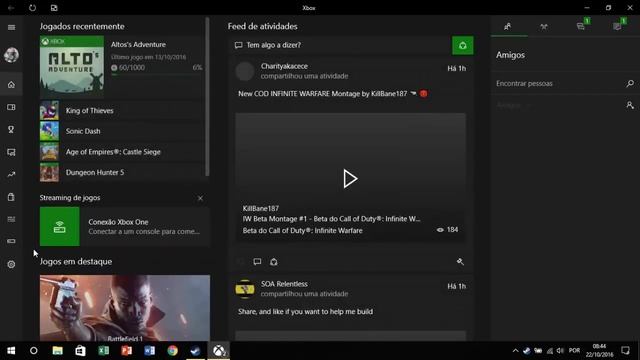Open Steam from the taskbar
This screenshot has height=360, width=640.
(196, 351)
